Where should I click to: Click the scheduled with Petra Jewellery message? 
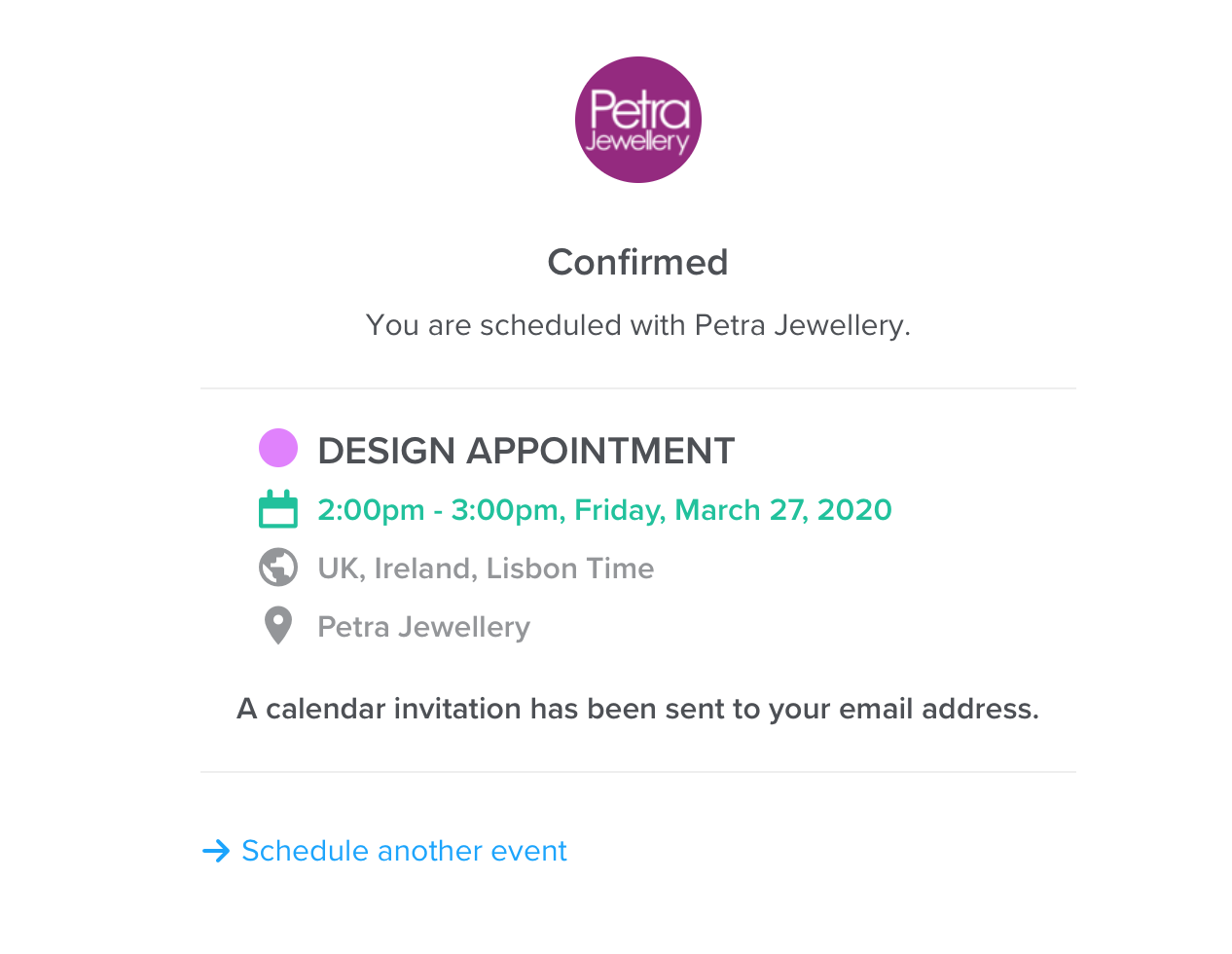pyautogui.click(x=637, y=325)
